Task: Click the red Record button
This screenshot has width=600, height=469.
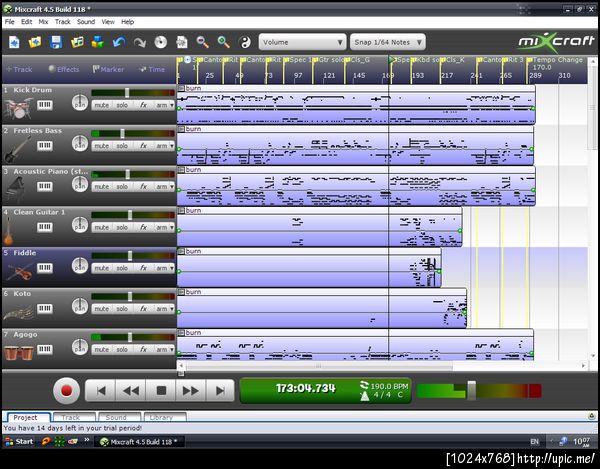Action: [67, 391]
